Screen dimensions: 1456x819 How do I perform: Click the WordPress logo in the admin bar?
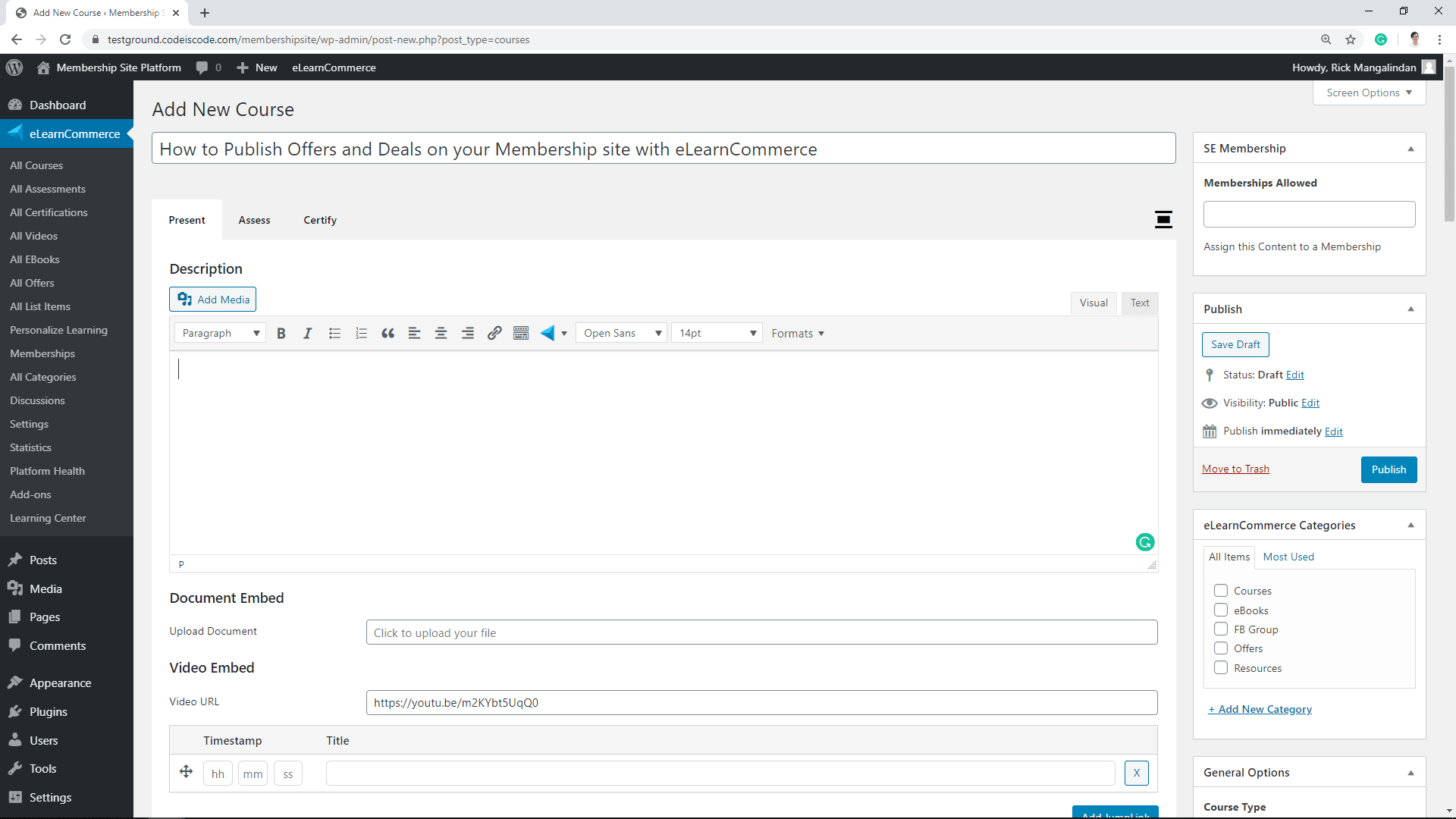coord(14,67)
